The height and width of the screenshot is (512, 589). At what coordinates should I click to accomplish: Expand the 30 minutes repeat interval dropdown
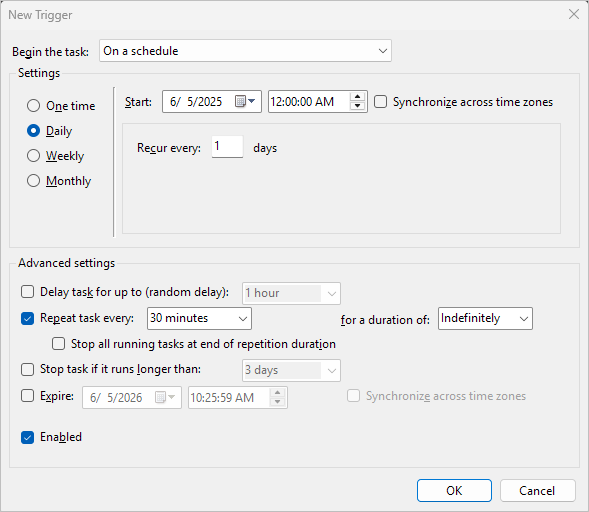[x=199, y=319]
